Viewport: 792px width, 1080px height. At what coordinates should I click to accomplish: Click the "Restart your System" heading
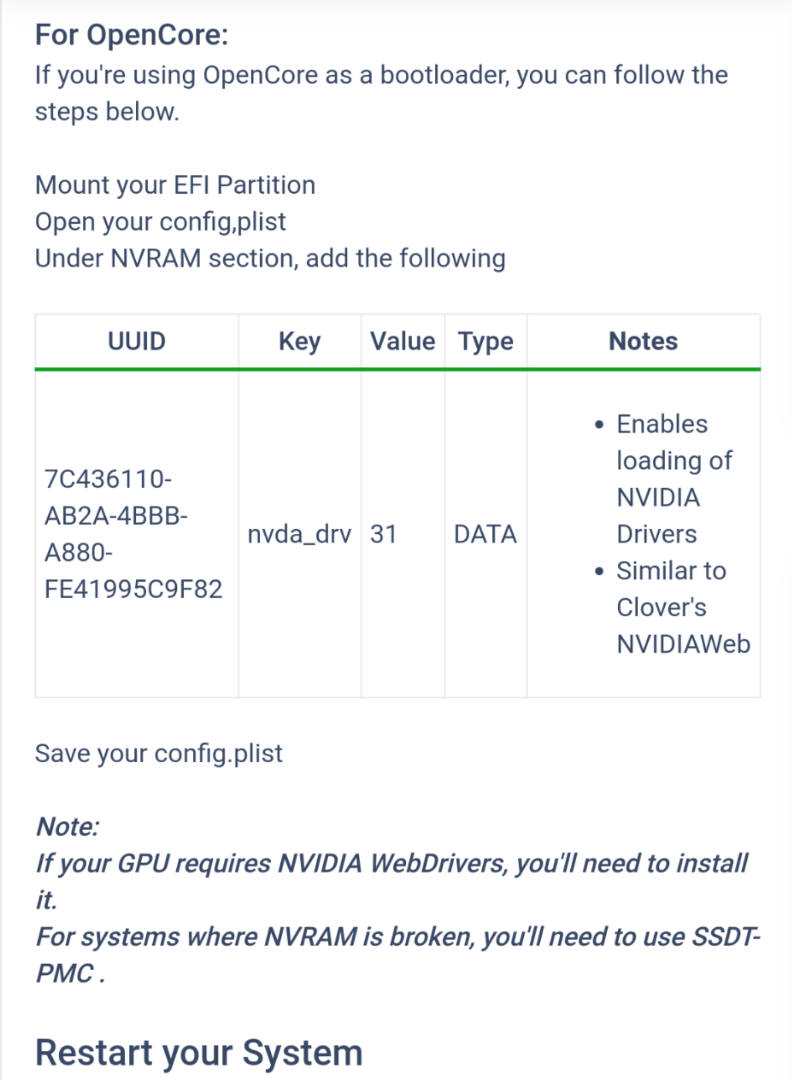tap(198, 1052)
